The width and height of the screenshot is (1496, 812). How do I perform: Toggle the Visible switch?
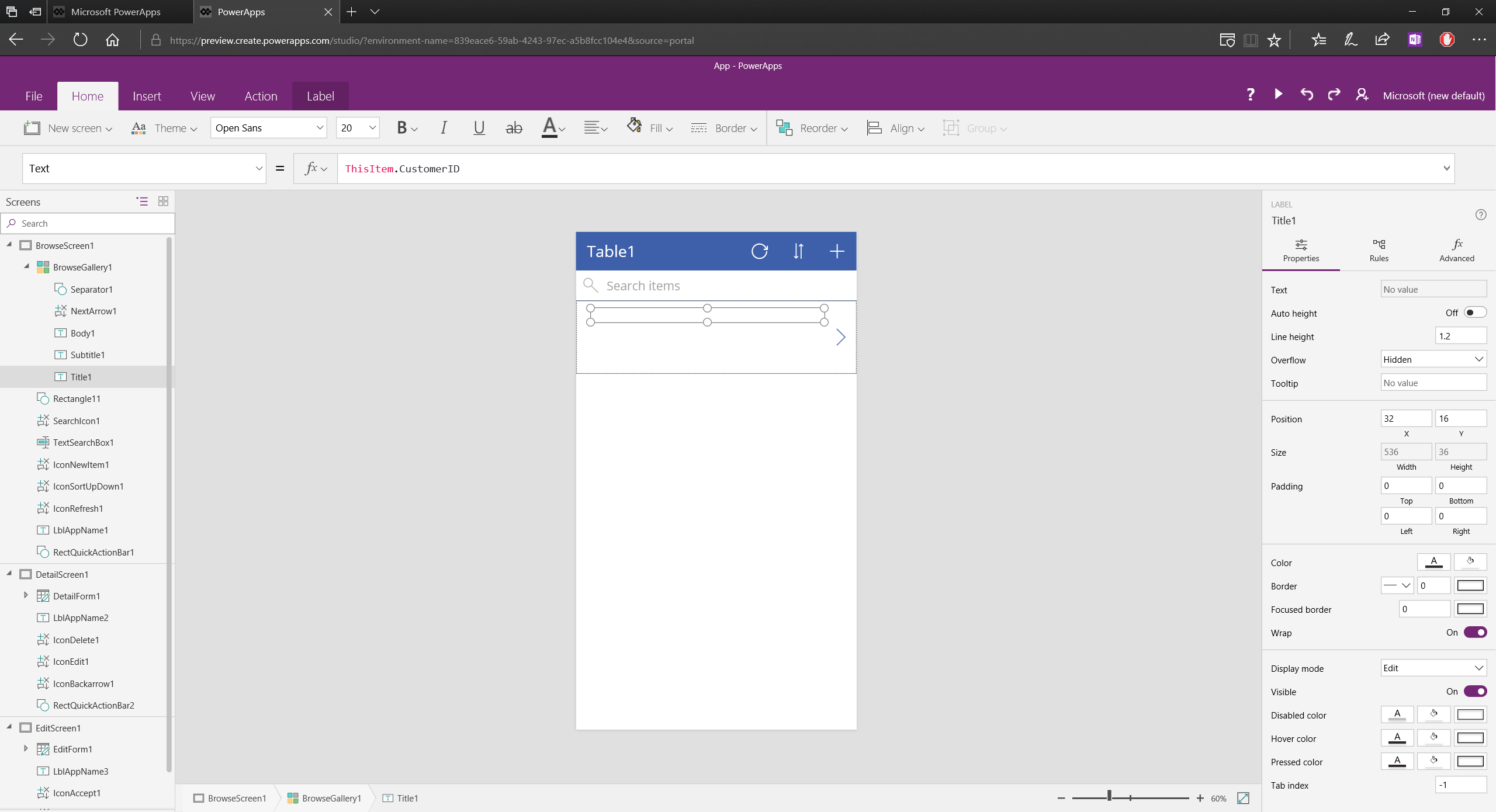click(x=1475, y=691)
